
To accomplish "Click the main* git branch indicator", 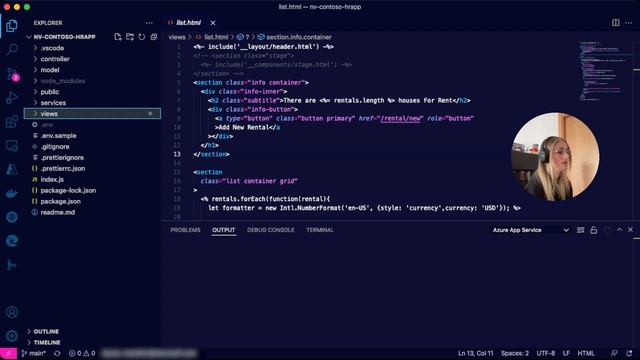I will tap(34, 353).
